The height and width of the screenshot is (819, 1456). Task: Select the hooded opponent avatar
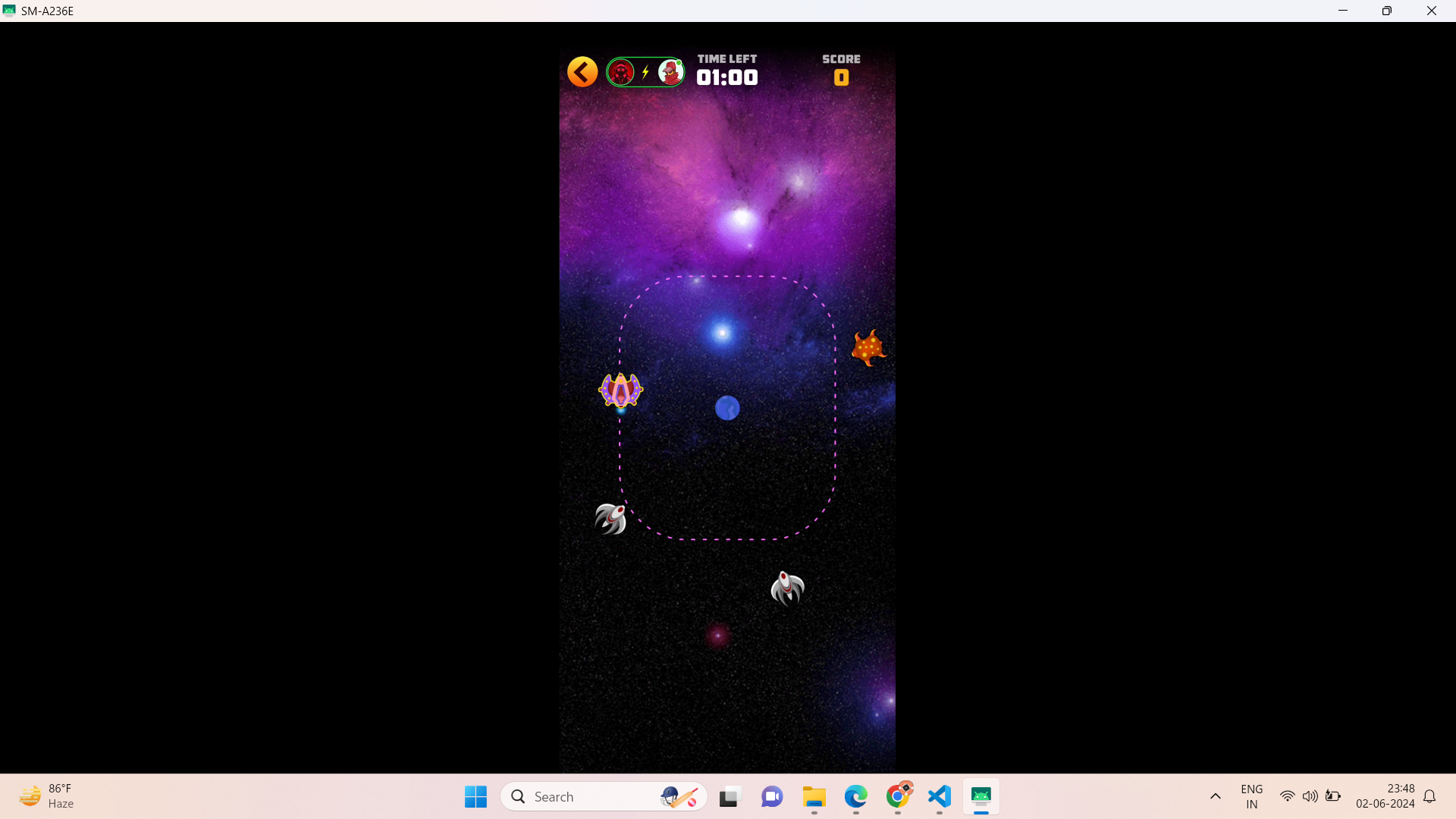[x=670, y=71]
